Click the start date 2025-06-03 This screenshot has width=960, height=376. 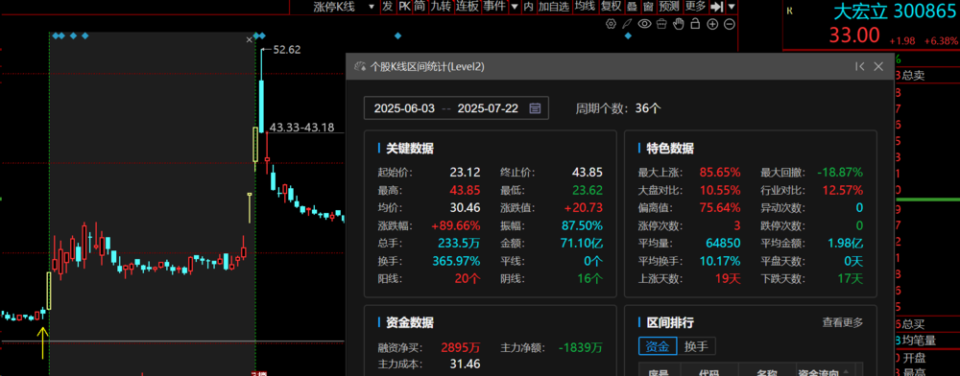coord(404,108)
